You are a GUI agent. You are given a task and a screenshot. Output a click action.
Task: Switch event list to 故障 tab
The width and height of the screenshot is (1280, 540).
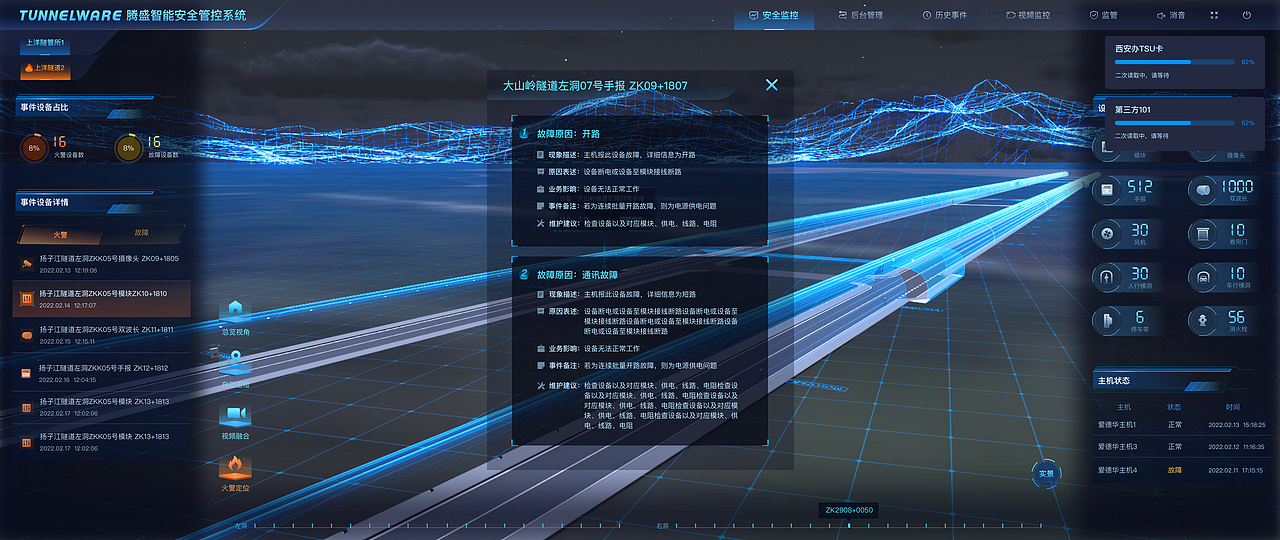[x=141, y=233]
